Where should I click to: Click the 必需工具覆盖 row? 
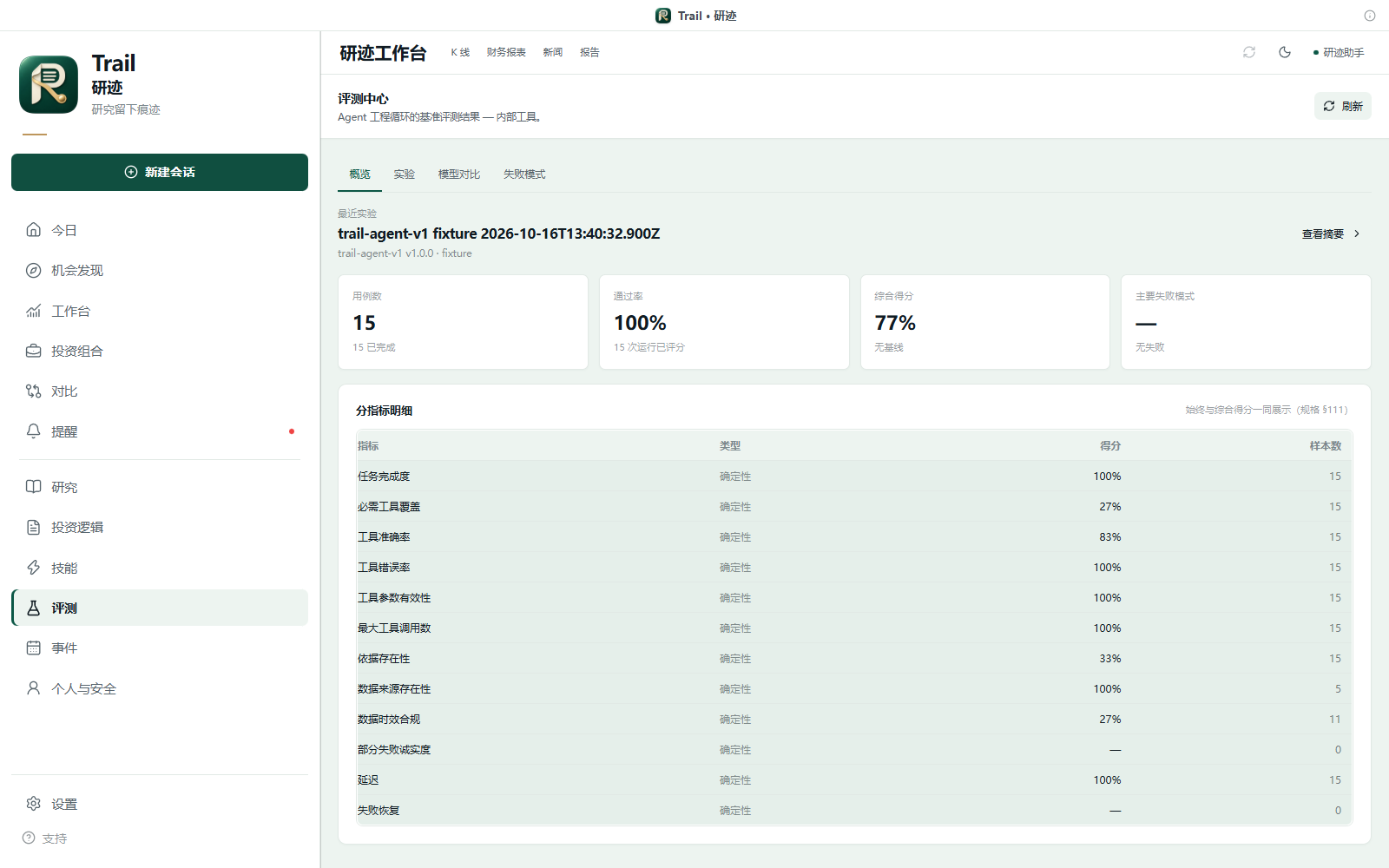click(x=854, y=506)
